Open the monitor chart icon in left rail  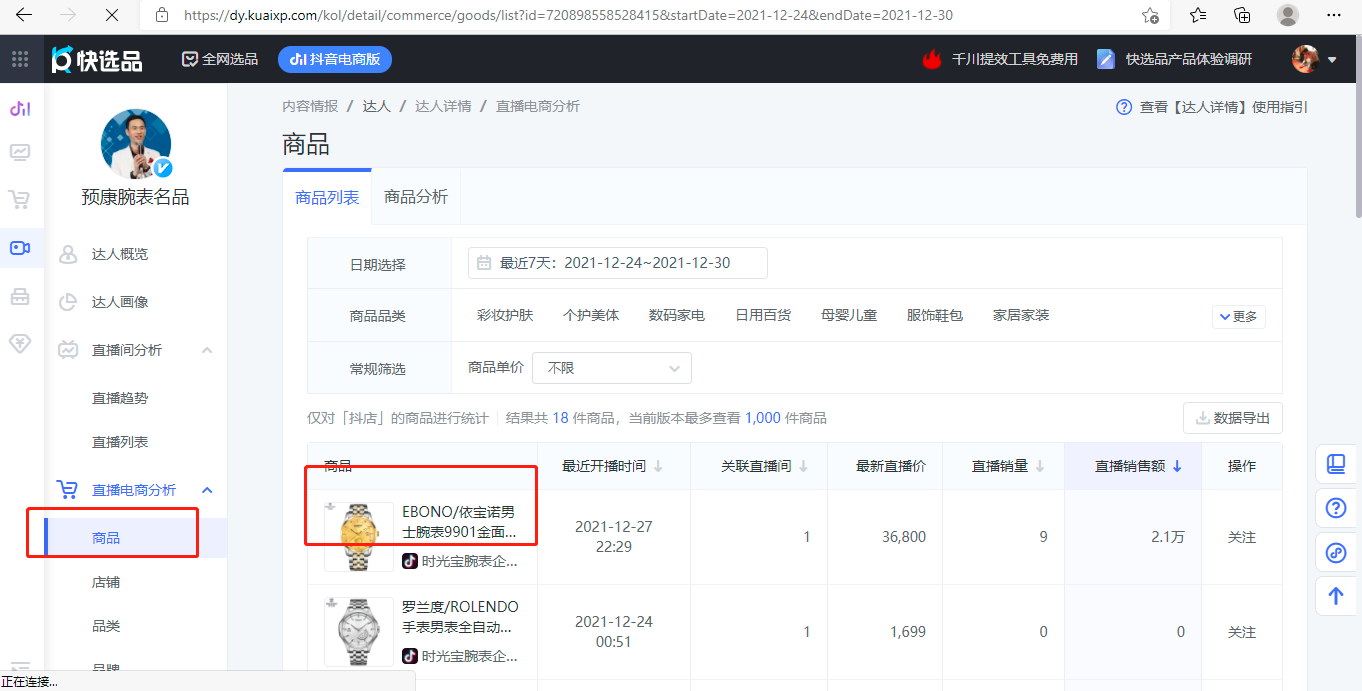coord(20,153)
